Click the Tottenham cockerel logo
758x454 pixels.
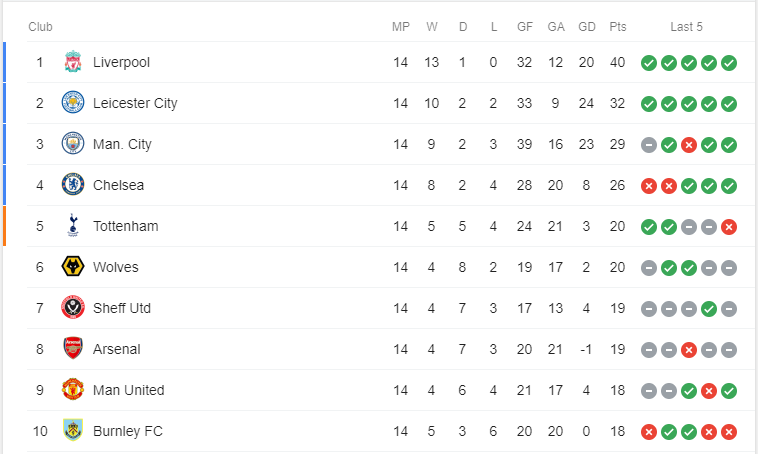pos(72,226)
